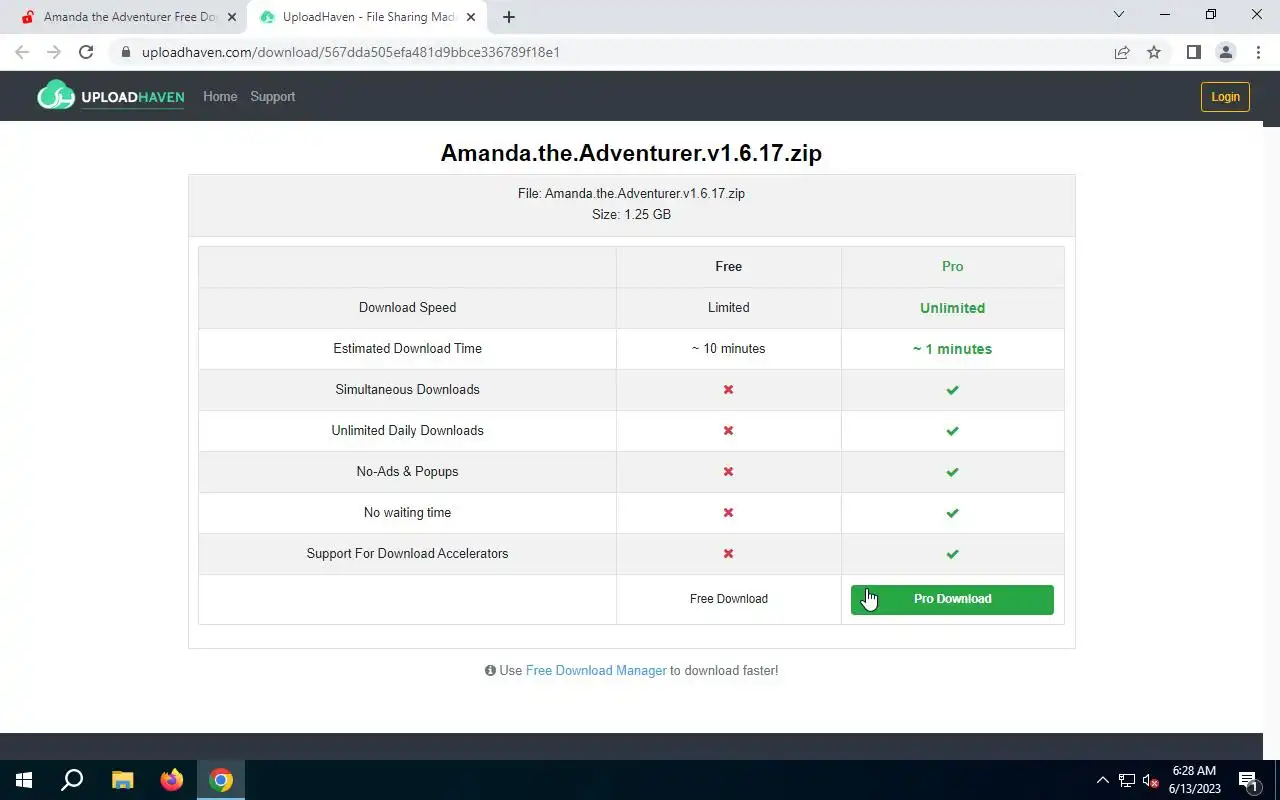Viewport: 1280px width, 800px height.
Task: Click the Estimated Download Time label
Action: click(407, 349)
